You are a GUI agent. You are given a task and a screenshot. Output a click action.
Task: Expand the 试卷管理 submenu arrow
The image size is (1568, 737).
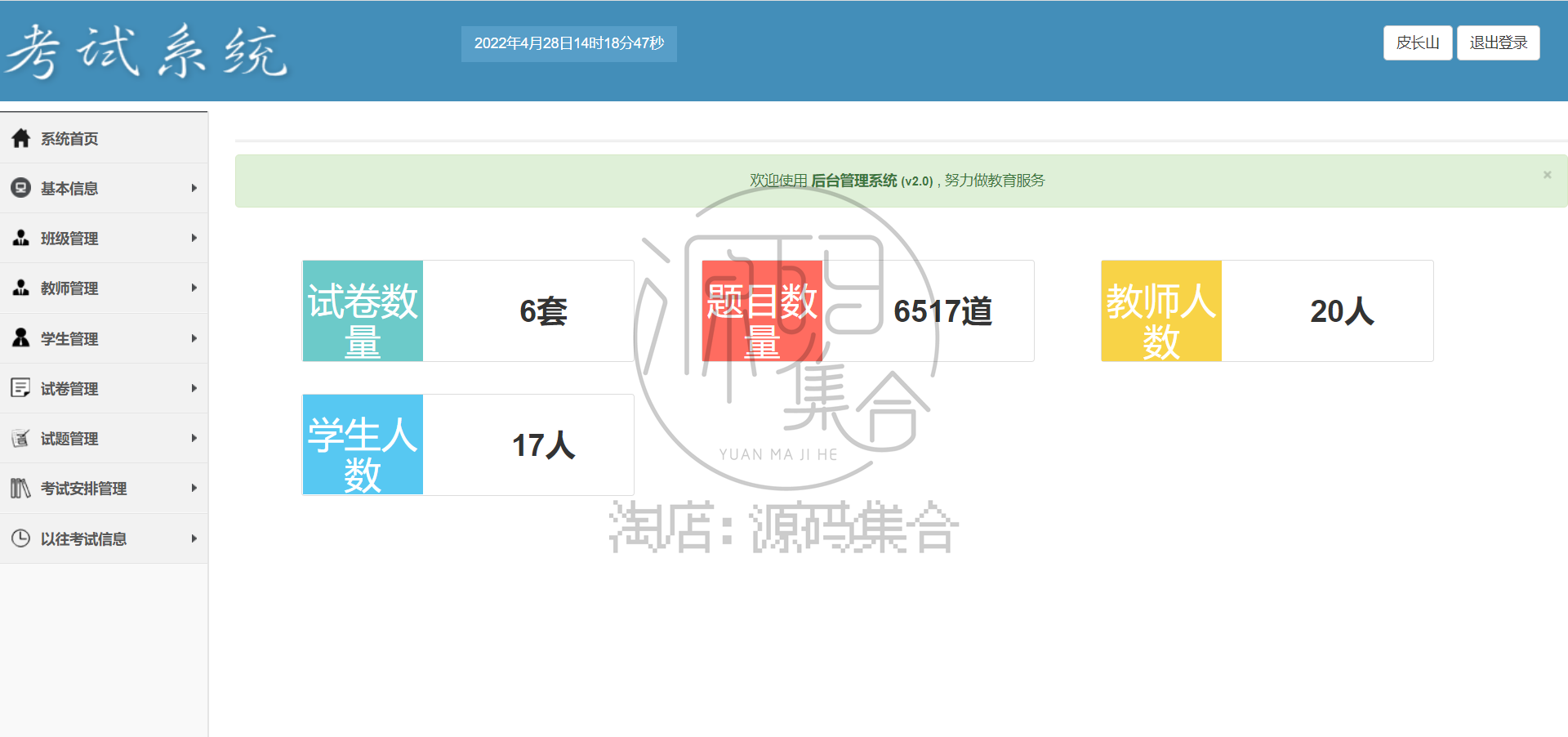coord(194,388)
